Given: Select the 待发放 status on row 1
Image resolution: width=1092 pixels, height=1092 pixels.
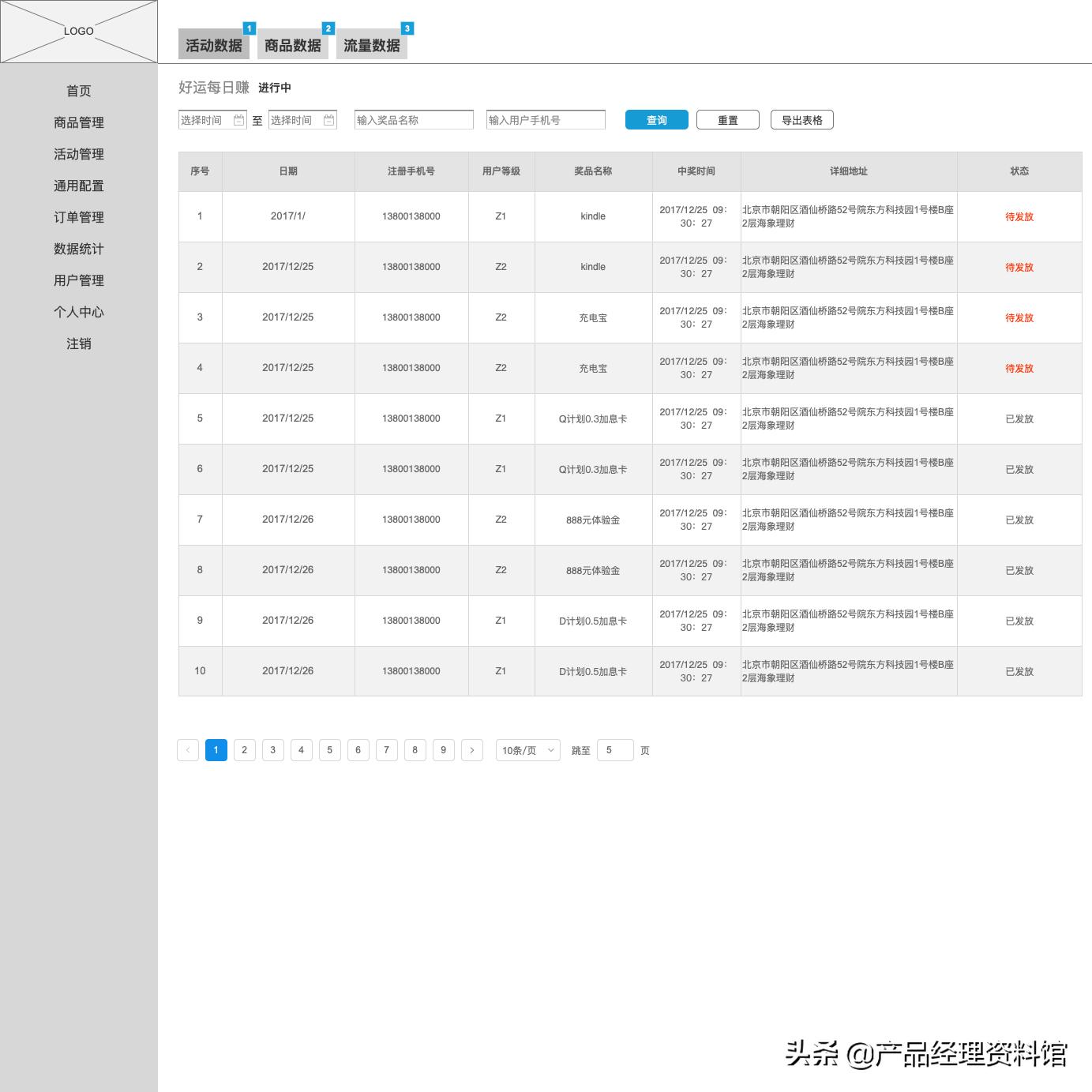Looking at the screenshot, I should [x=1019, y=216].
